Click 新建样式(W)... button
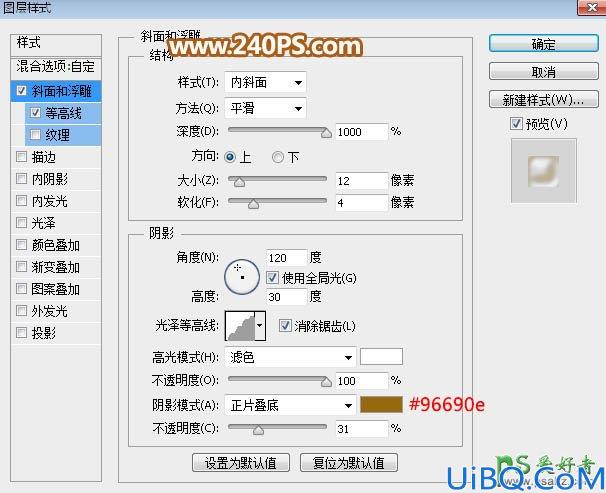This screenshot has width=606, height=493. [543, 100]
